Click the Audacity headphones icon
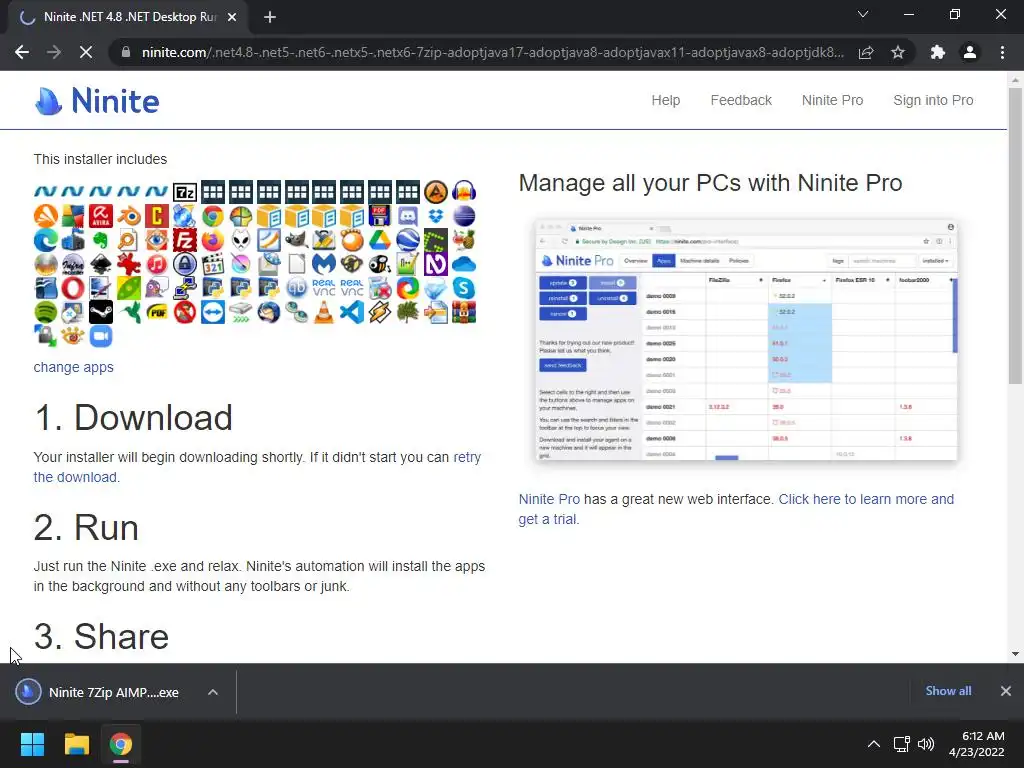This screenshot has width=1024, height=768. (464, 192)
